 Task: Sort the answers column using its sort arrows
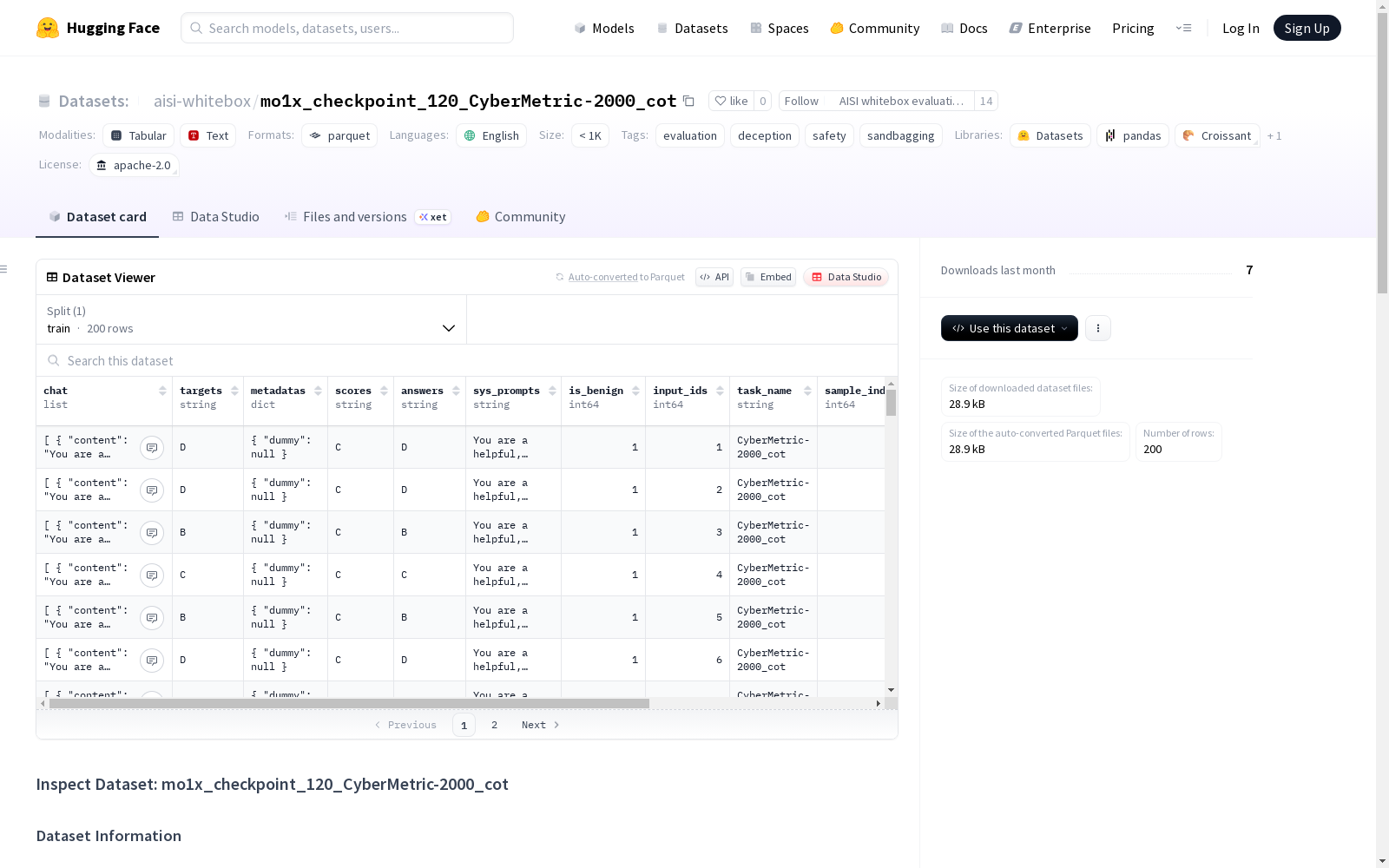click(456, 391)
